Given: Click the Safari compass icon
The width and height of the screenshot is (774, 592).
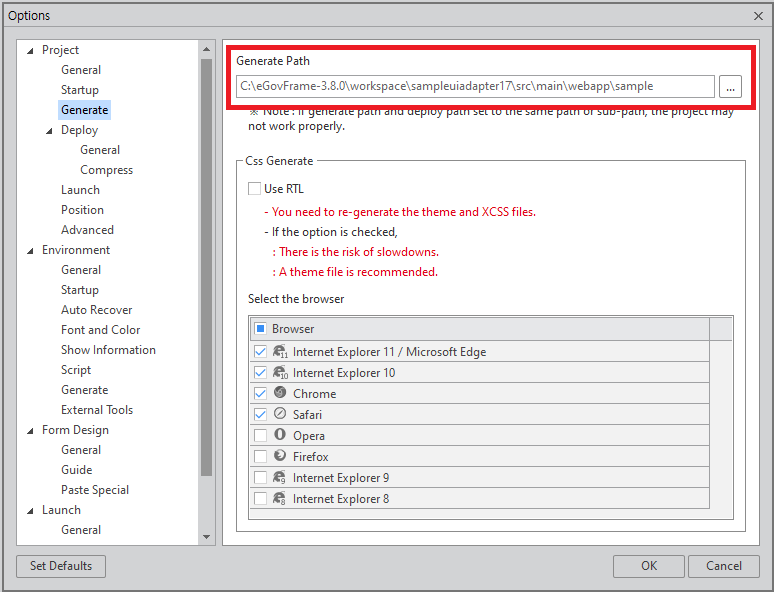Looking at the screenshot, I should pos(280,414).
